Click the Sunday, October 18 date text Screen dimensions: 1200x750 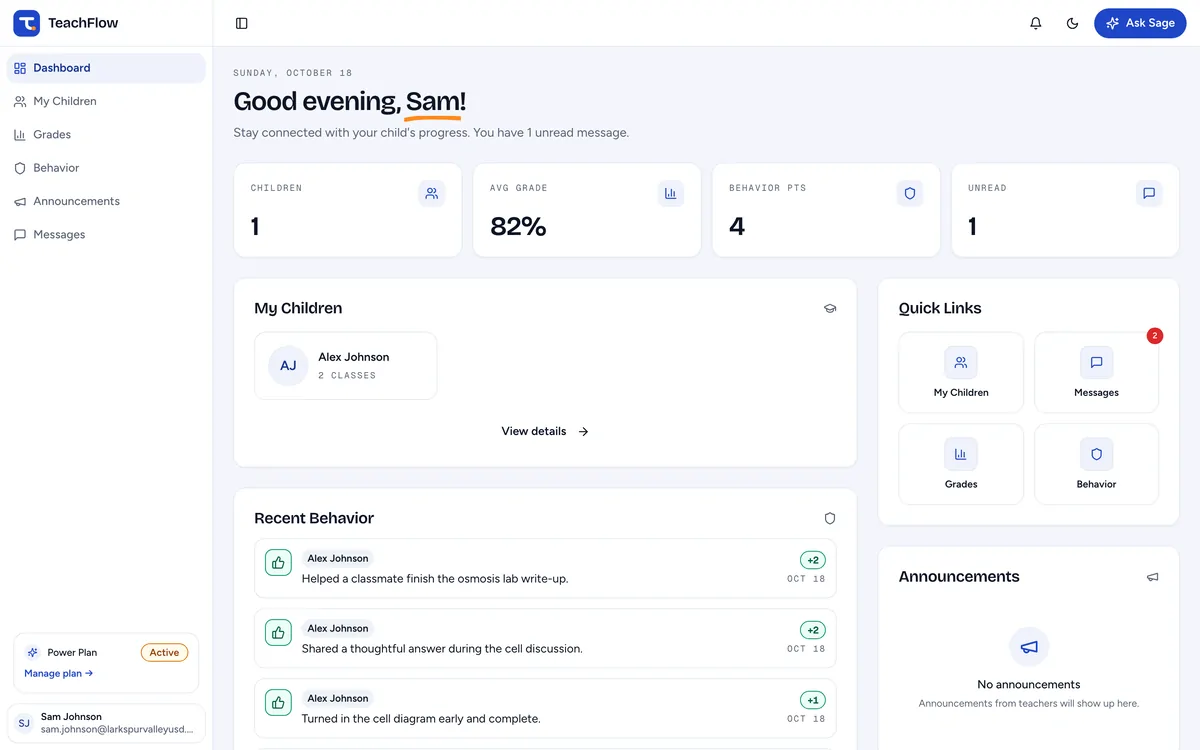pos(293,73)
